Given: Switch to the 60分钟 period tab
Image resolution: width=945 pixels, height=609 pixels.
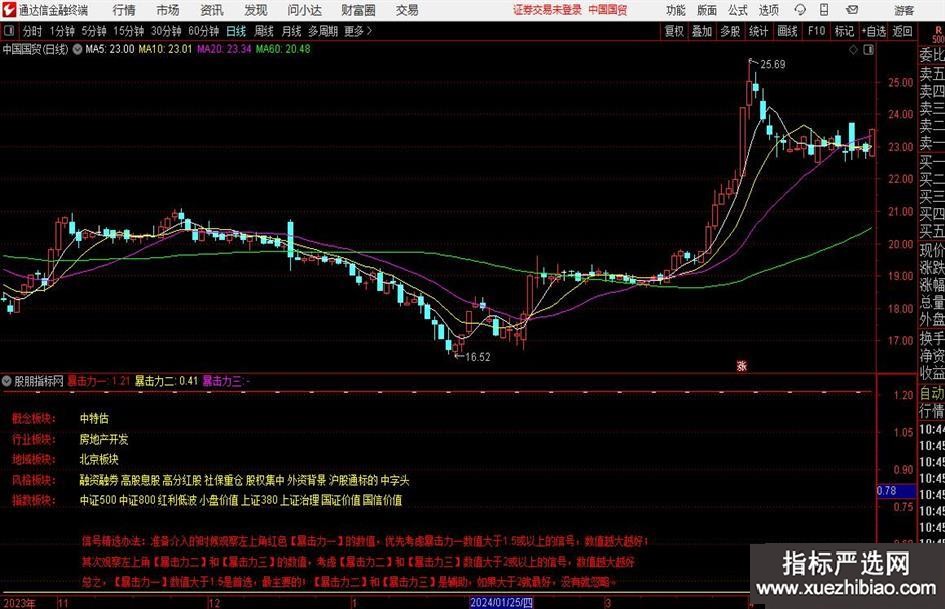Looking at the screenshot, I should tap(203, 31).
